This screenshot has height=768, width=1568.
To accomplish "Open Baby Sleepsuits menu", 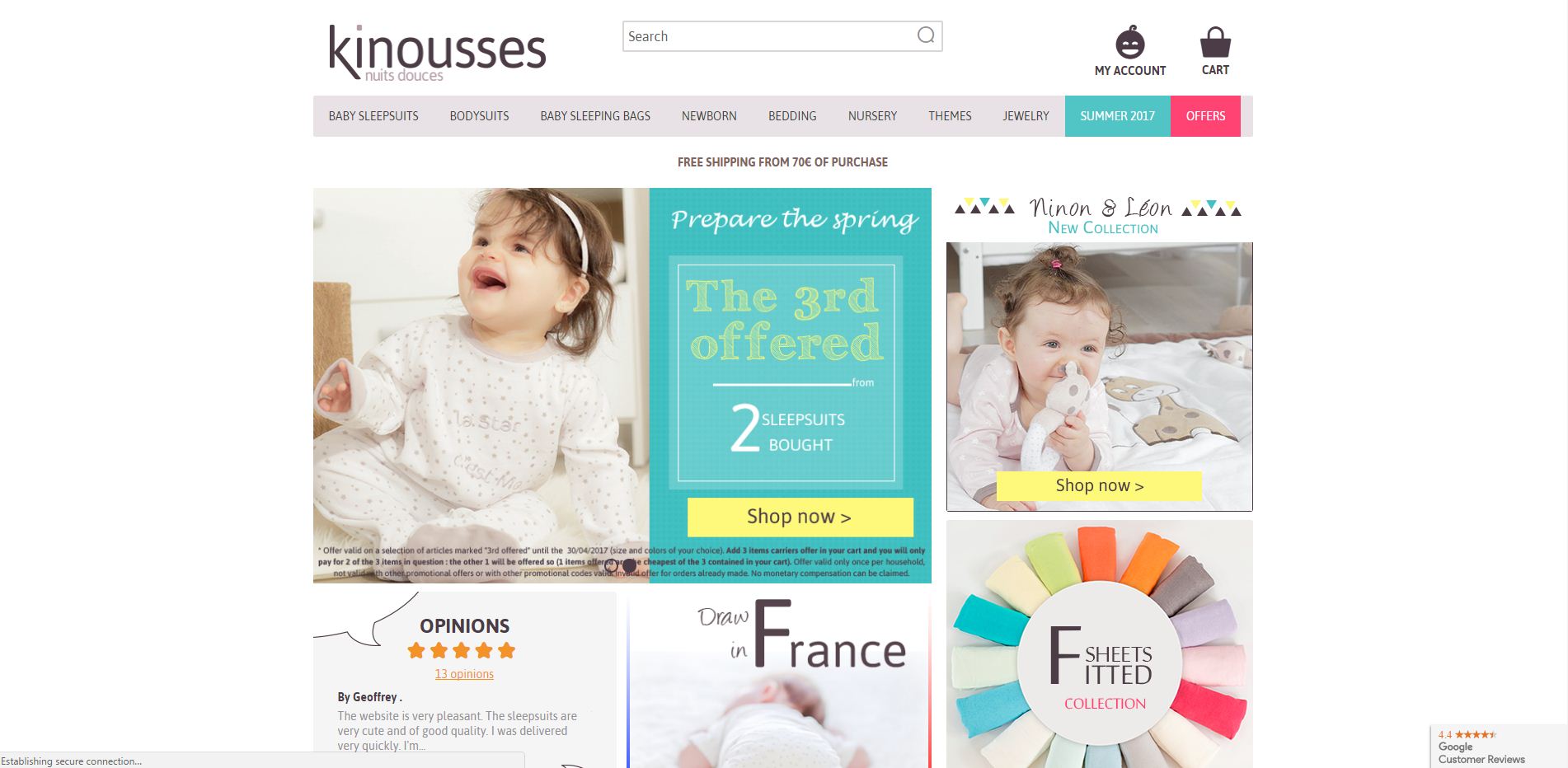I will point(373,116).
